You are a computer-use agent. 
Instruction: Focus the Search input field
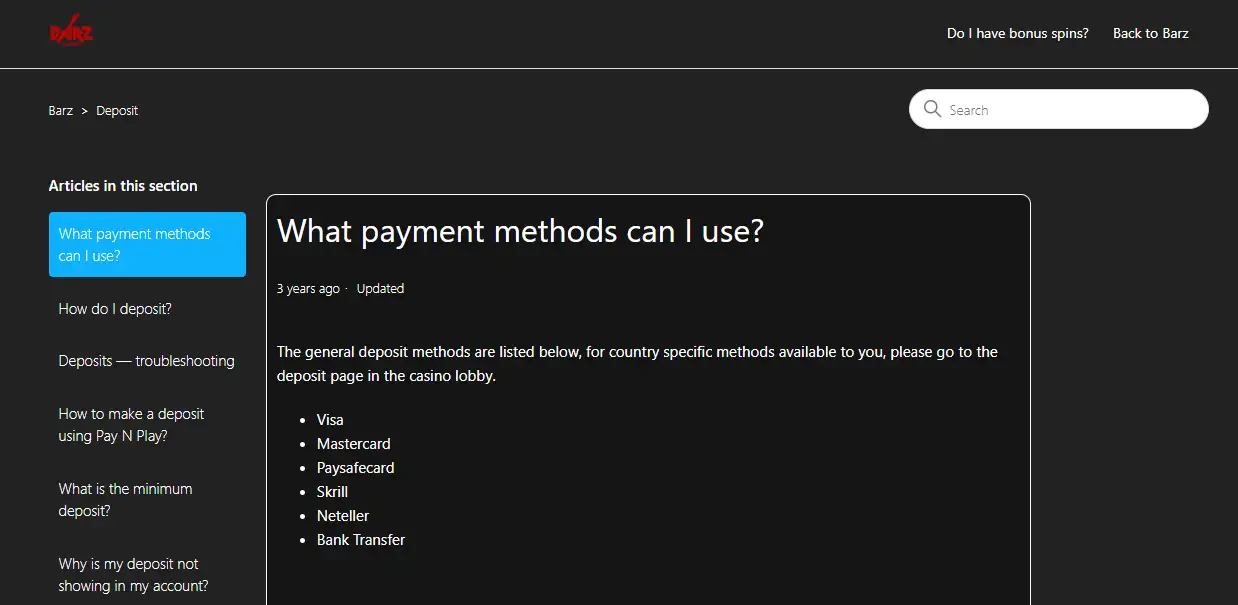pos(1058,109)
